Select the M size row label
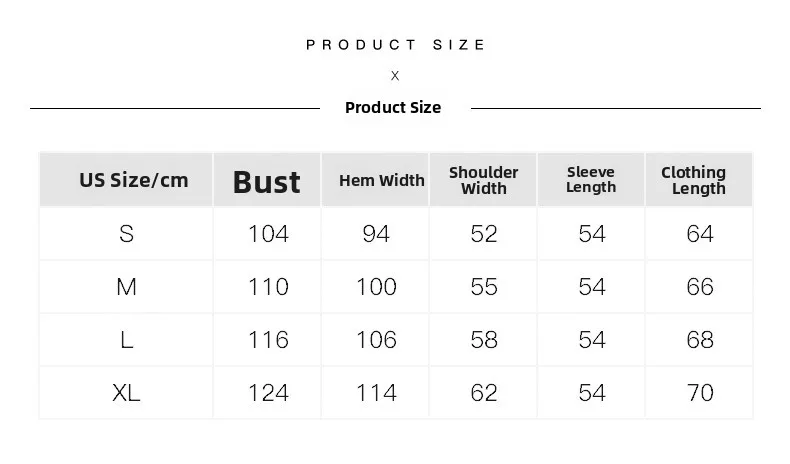This screenshot has width=790, height=464. pyautogui.click(x=126, y=287)
